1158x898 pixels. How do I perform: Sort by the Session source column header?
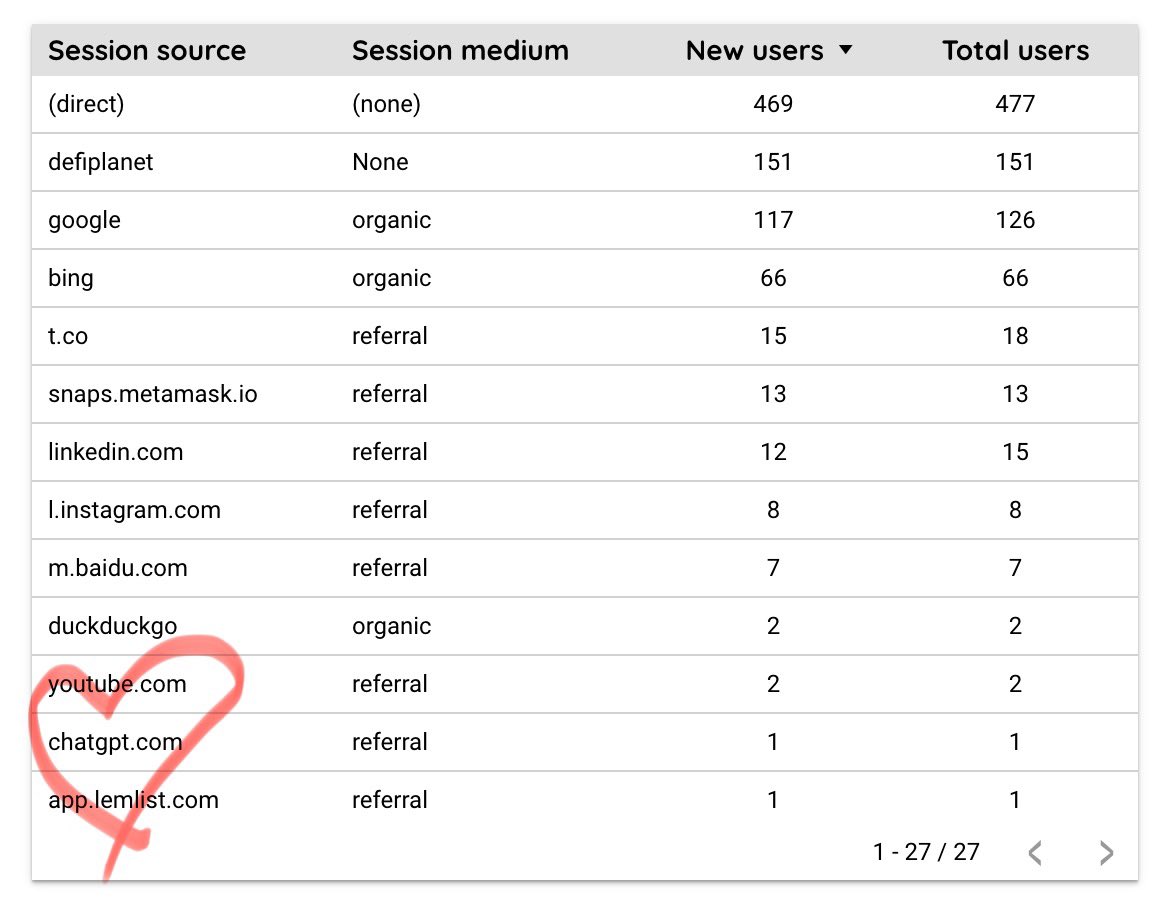pyautogui.click(x=147, y=50)
